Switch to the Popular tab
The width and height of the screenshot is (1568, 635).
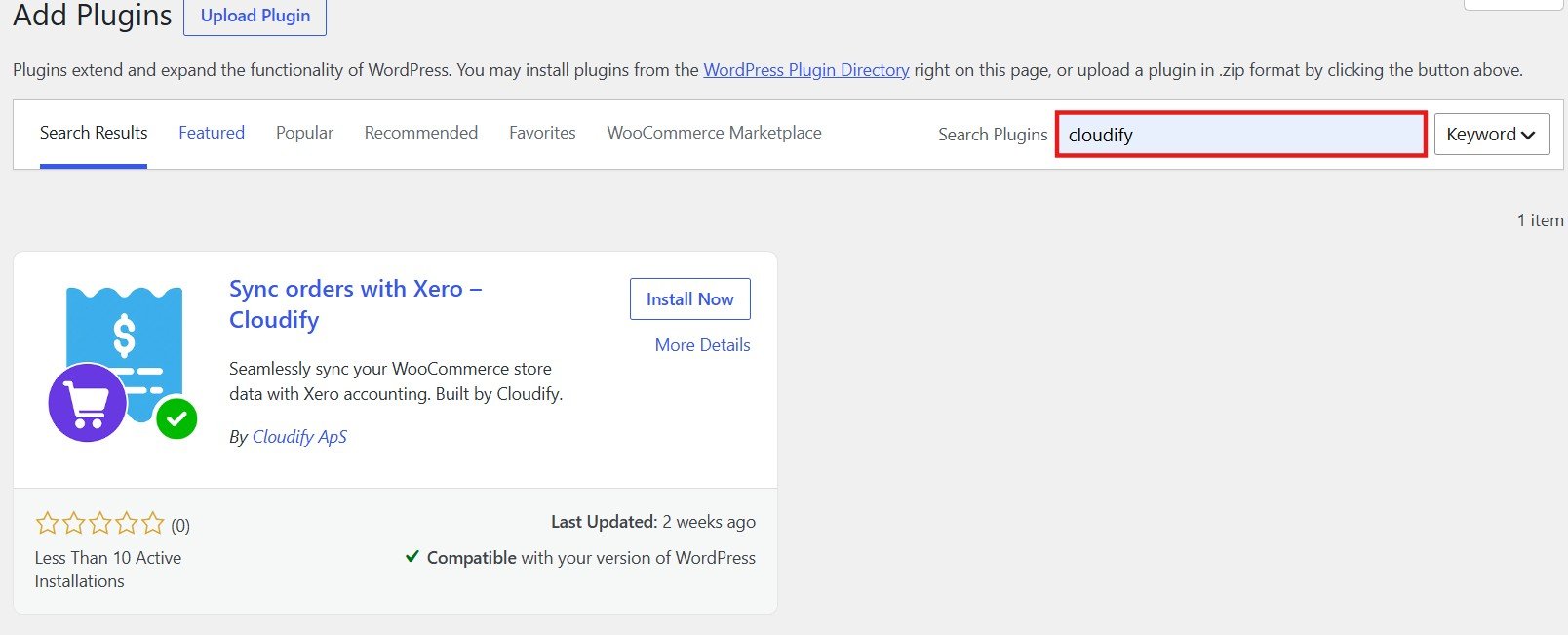point(304,133)
